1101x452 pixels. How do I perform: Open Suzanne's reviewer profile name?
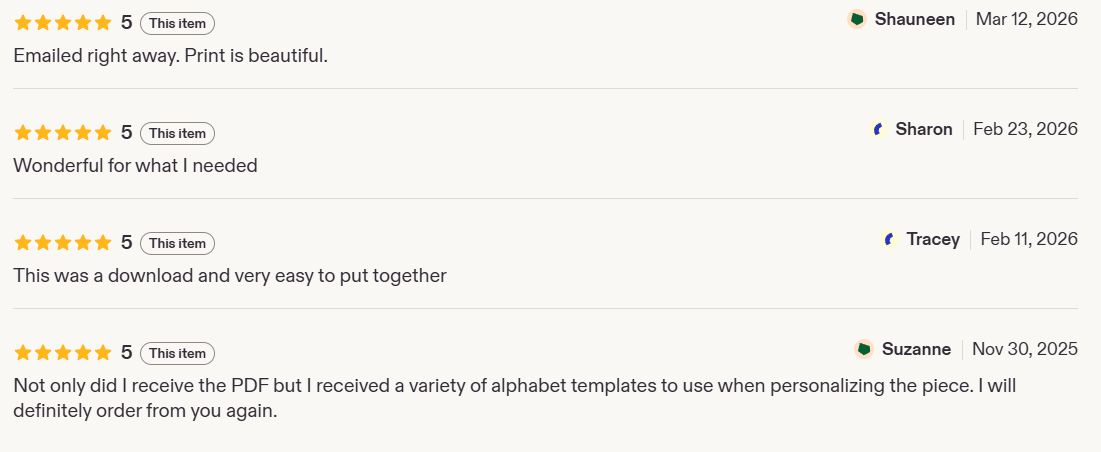pyautogui.click(x=916, y=350)
